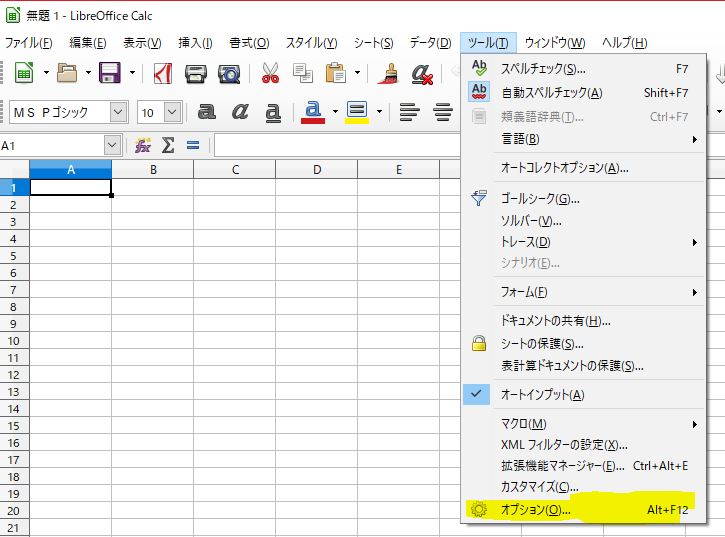Open New document dropdown arrow
This screenshot has width=725, height=537.
click(x=46, y=73)
